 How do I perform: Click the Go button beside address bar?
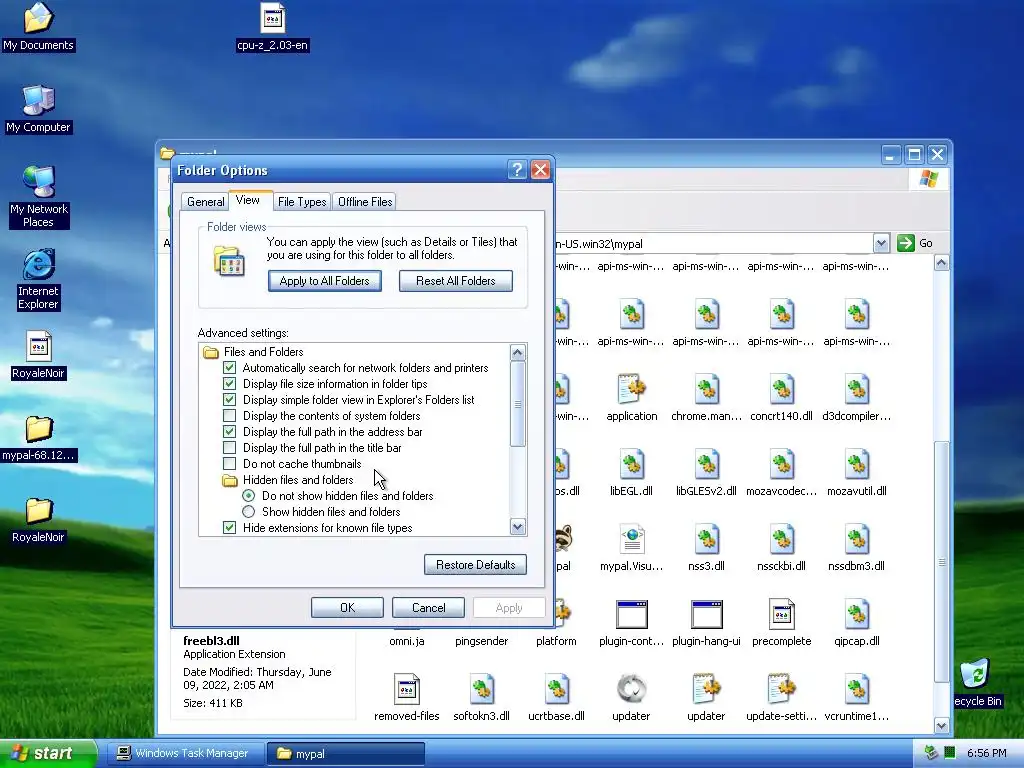[915, 243]
